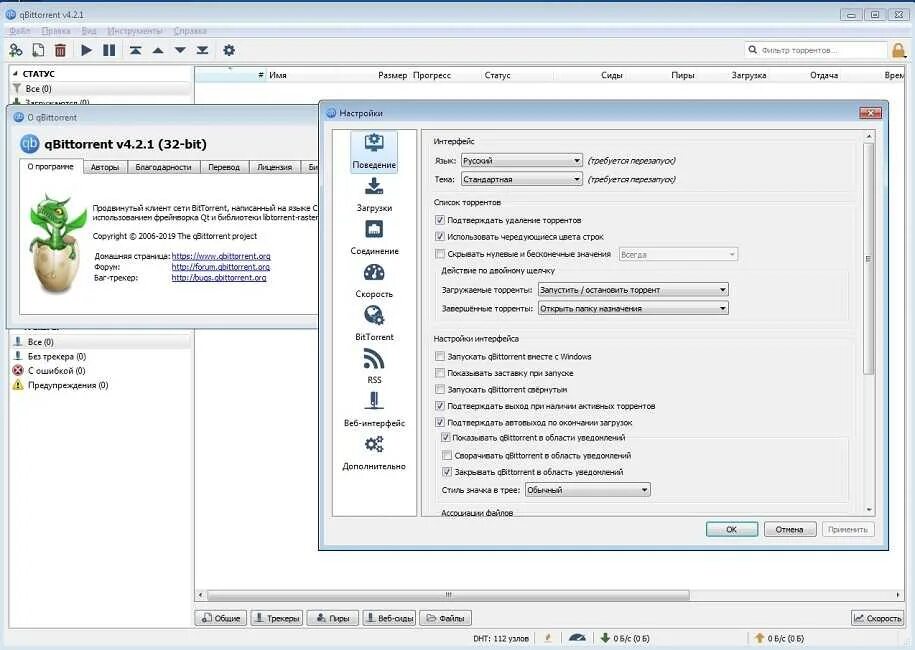Open the Загружаемые торренты action dropdown

coord(633,289)
